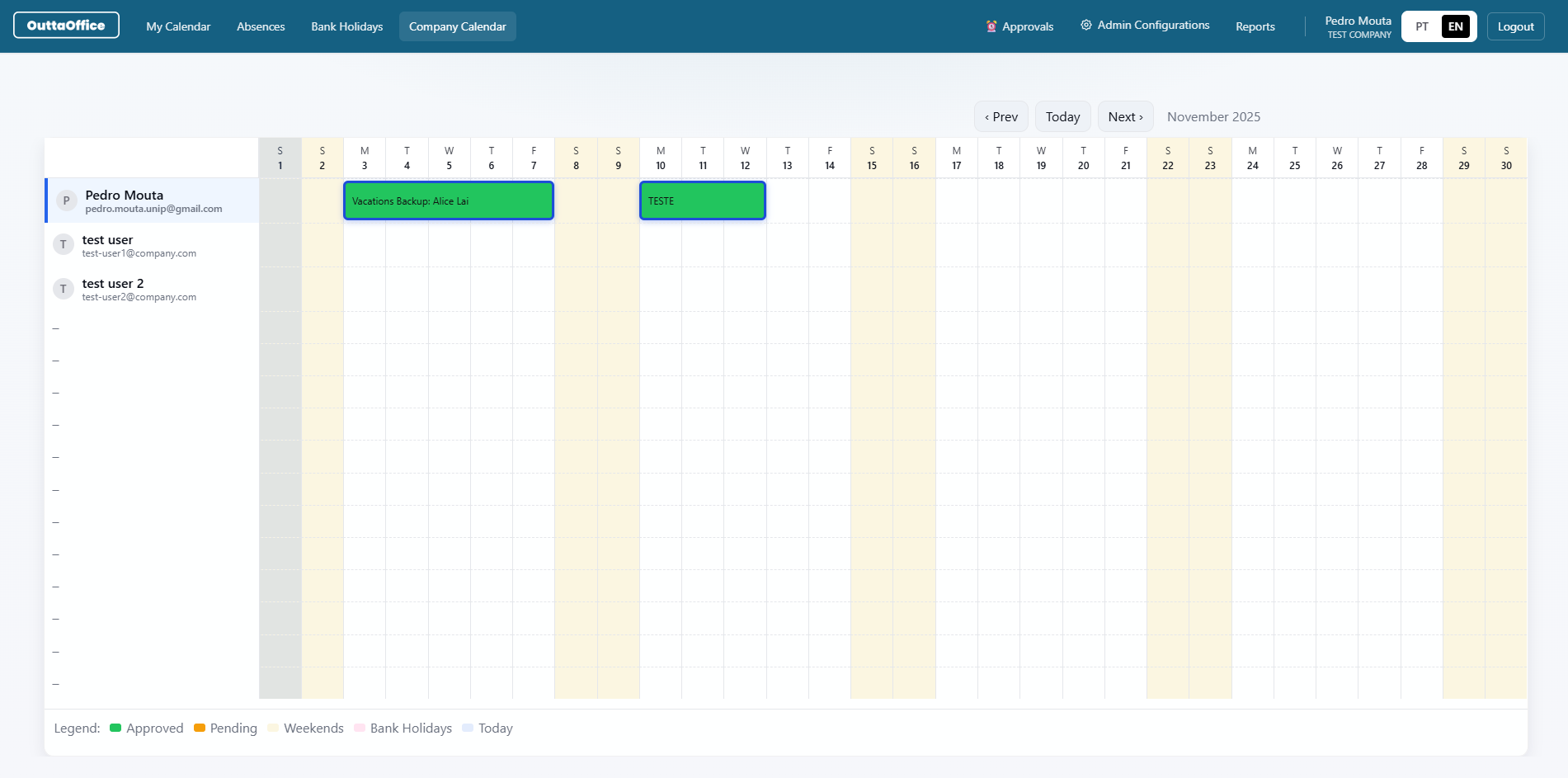Viewport: 1568px width, 778px height.
Task: Click the orange Pending legend indicator
Action: click(199, 728)
